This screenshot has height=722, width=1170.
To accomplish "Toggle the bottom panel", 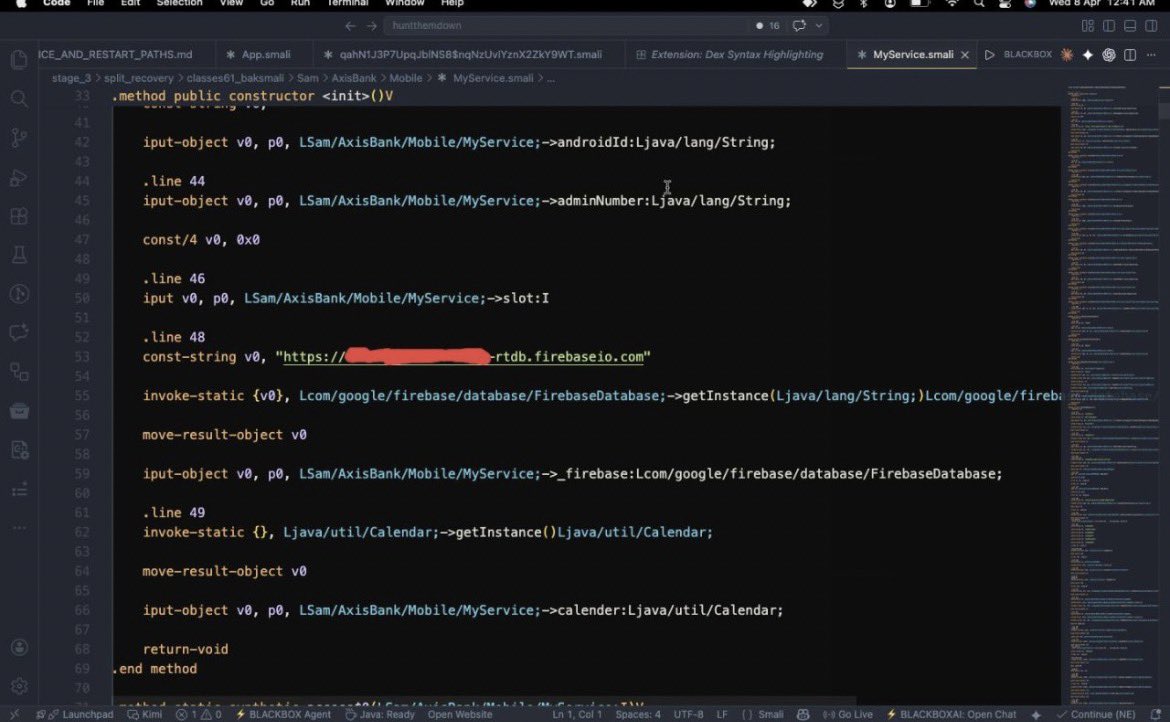I will pyautogui.click(x=1130, y=26).
